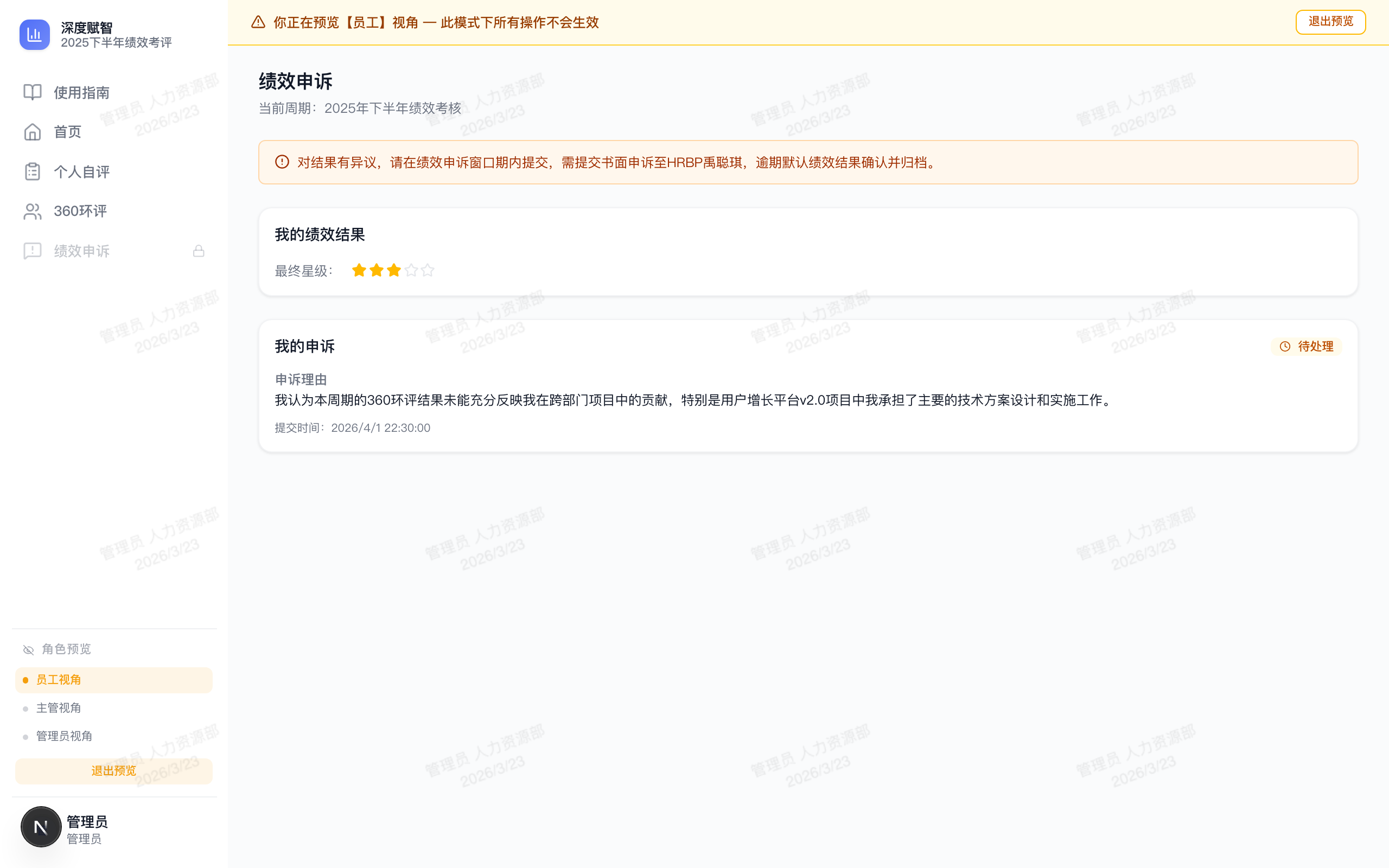The height and width of the screenshot is (868, 1389).
Task: Open the app logo bar chart icon
Action: coord(34,34)
